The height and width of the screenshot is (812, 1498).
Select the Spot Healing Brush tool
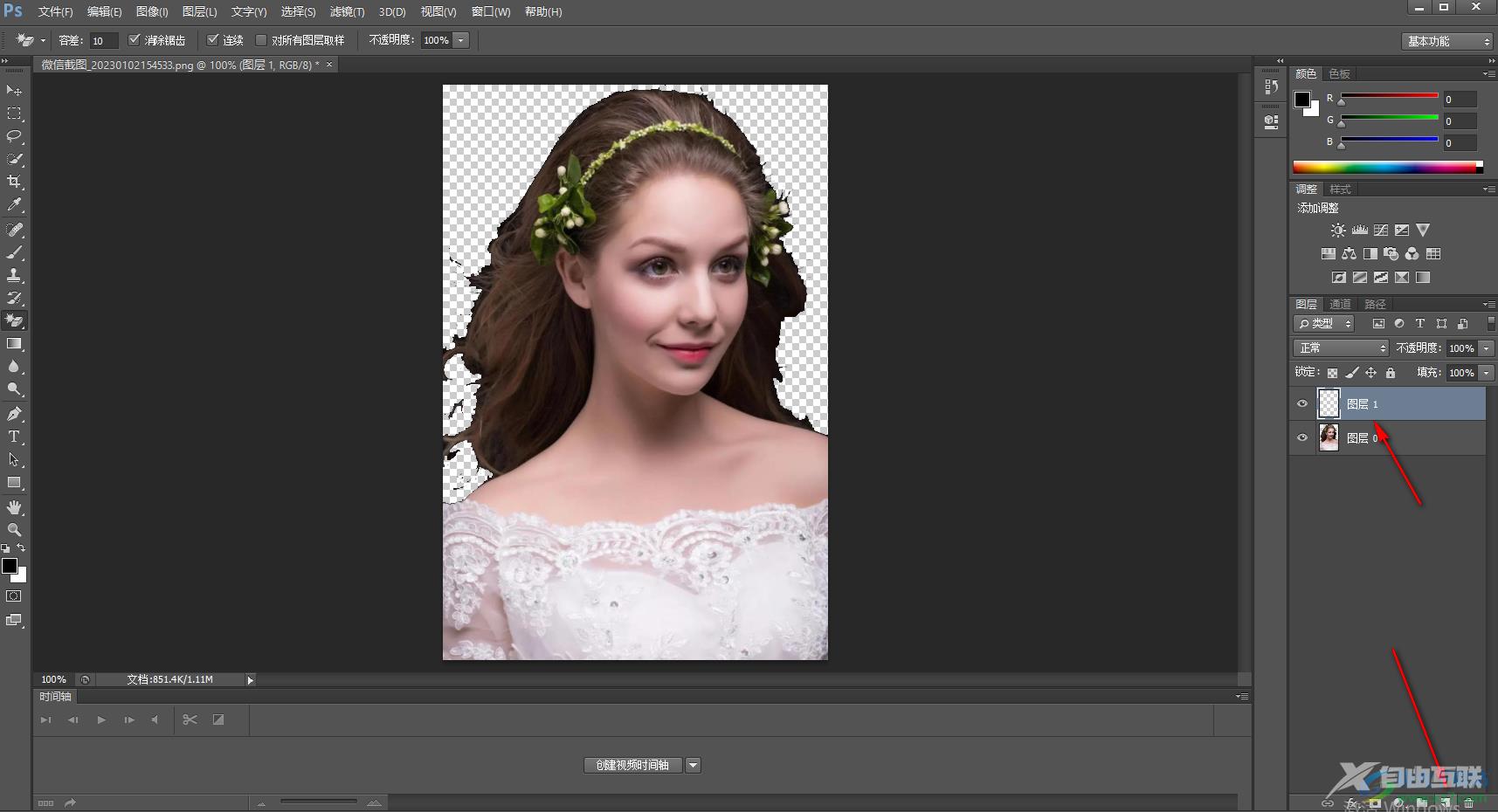14,230
